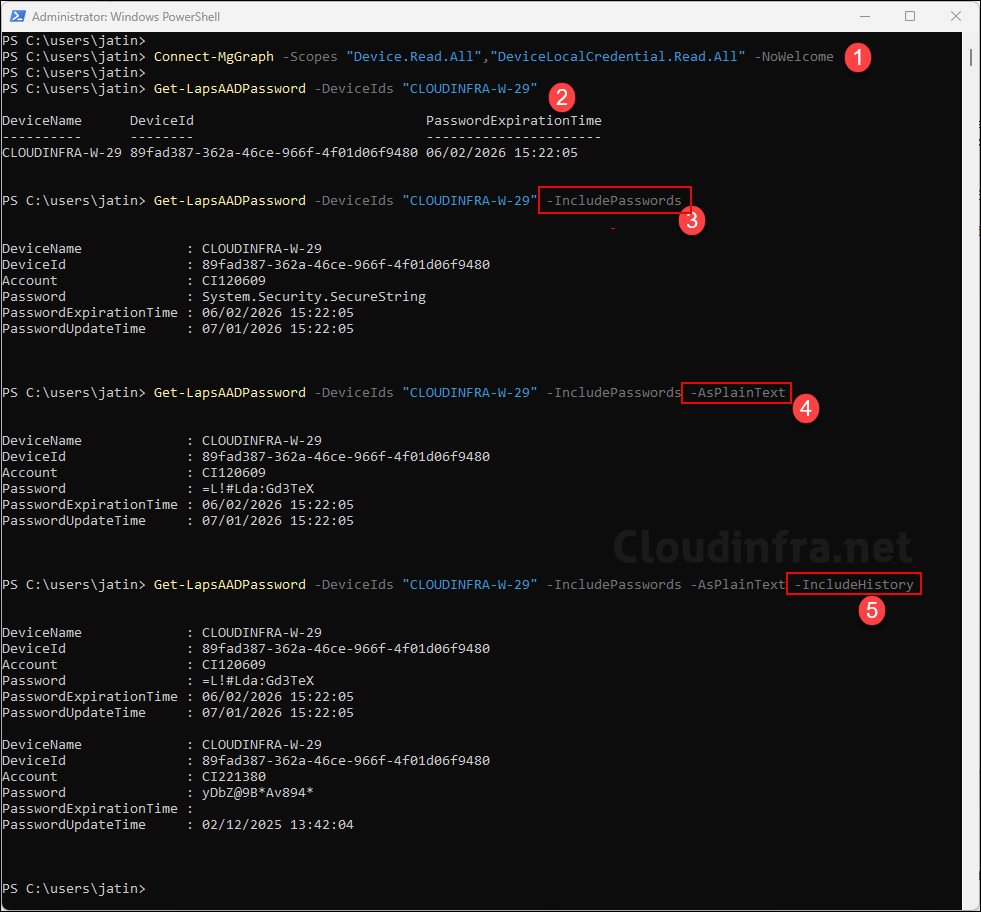Maximize the PowerShell window

pos(909,17)
